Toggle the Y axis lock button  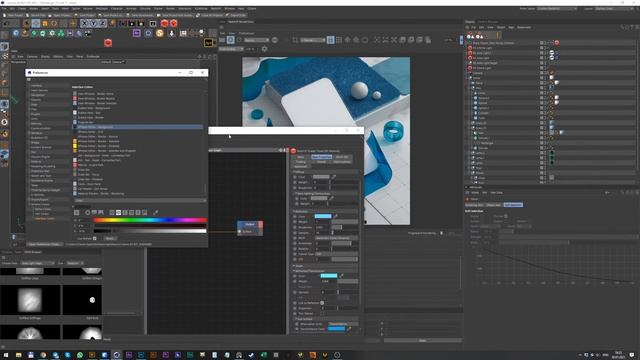pos(93,24)
